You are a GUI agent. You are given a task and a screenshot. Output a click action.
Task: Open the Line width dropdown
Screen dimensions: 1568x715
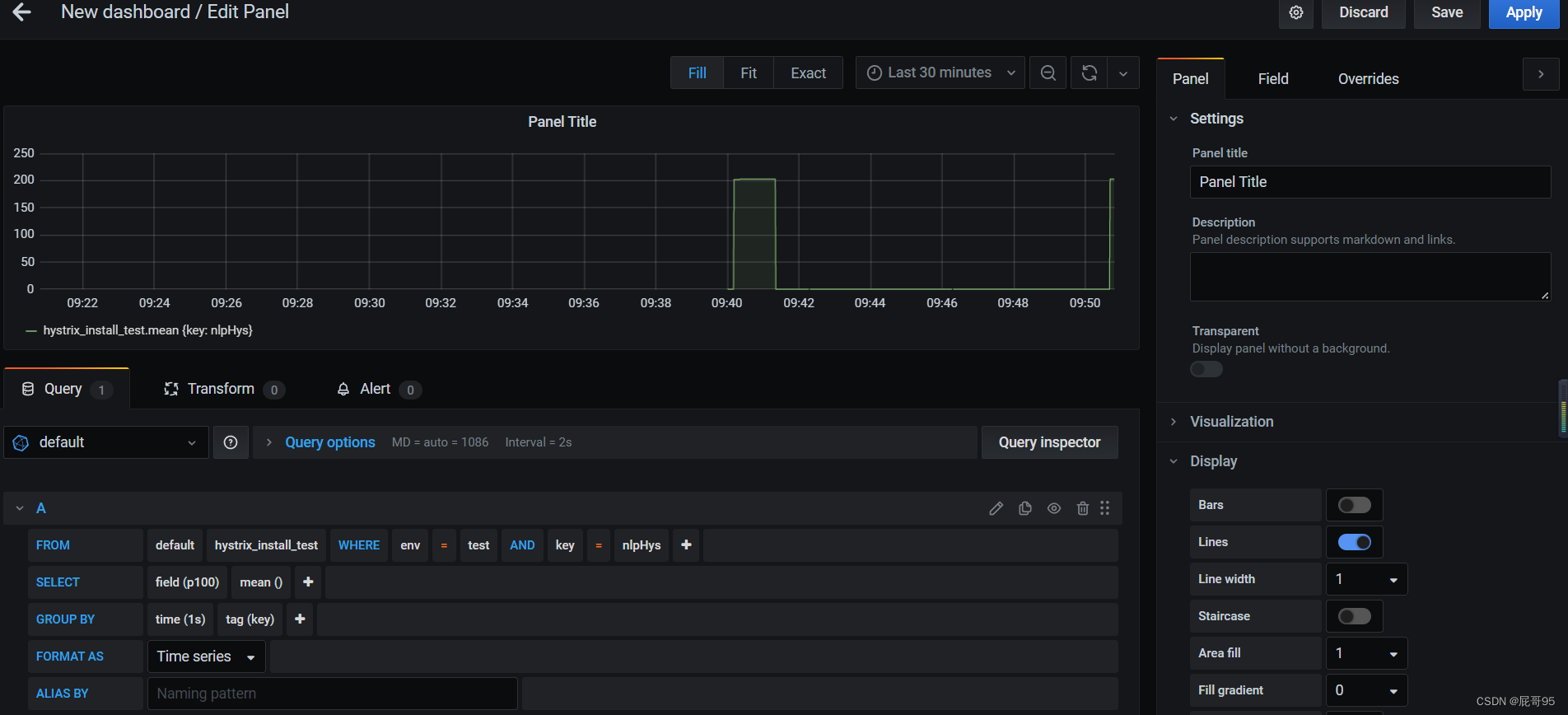point(1366,579)
